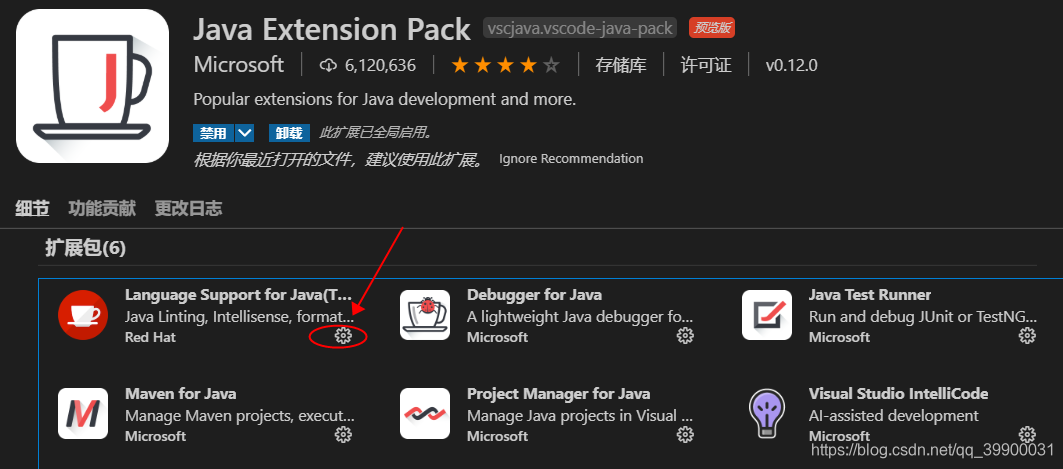Click the 扩展包(6) heading

[x=85, y=249]
